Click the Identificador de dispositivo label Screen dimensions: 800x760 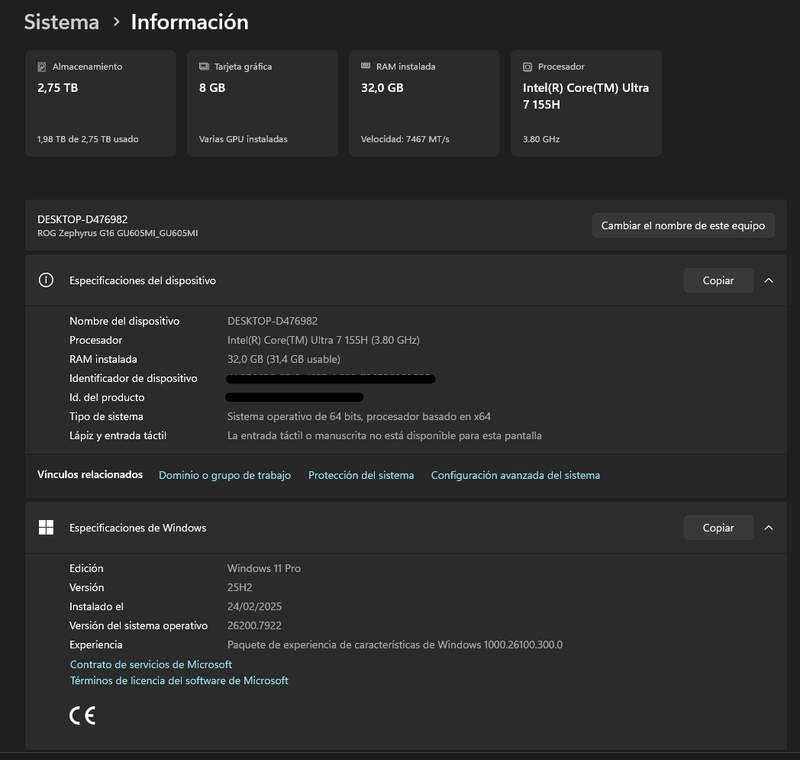pos(133,378)
